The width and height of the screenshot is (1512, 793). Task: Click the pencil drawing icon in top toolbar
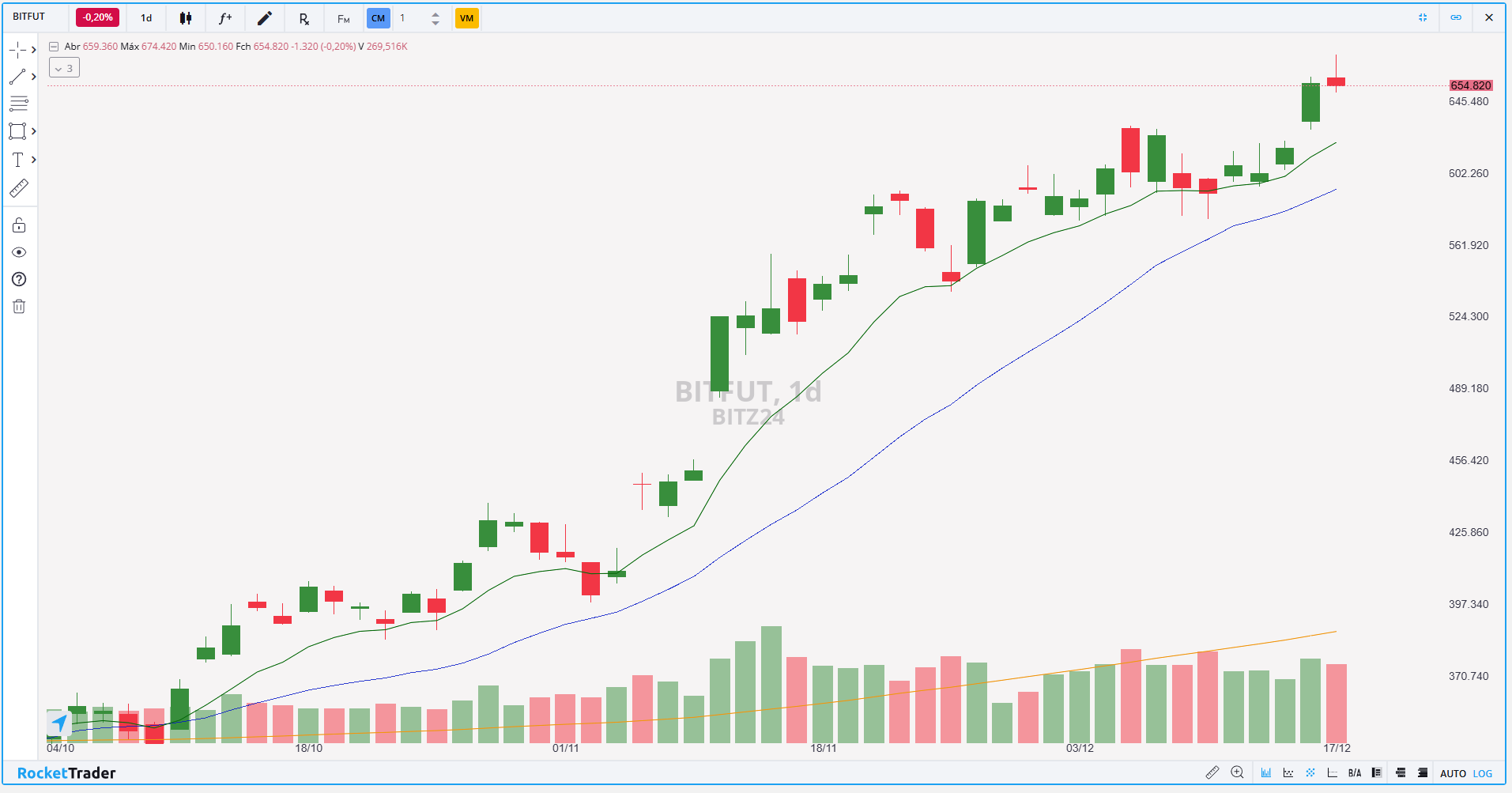tap(265, 18)
